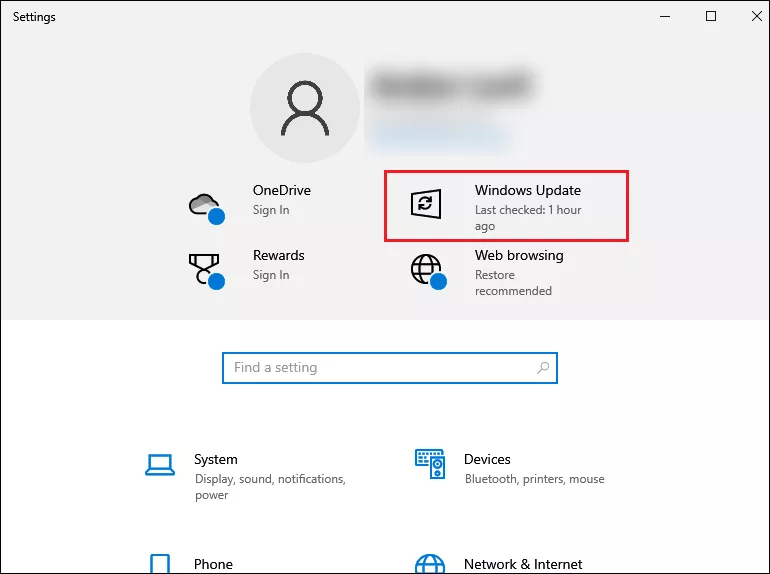Click the Phone icon
This screenshot has height=574, width=770.
[x=160, y=564]
